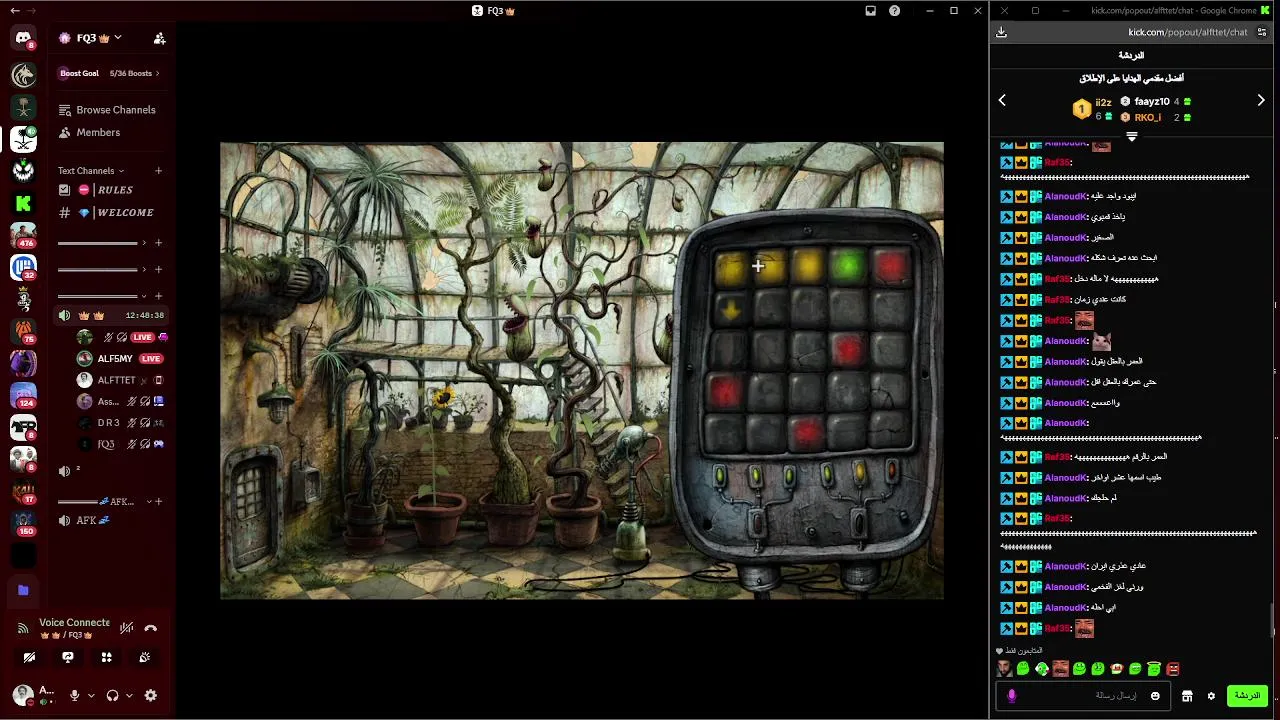Image resolution: width=1280 pixels, height=720 pixels.
Task: Expand the Boost Goal details arrow
Action: click(x=157, y=73)
